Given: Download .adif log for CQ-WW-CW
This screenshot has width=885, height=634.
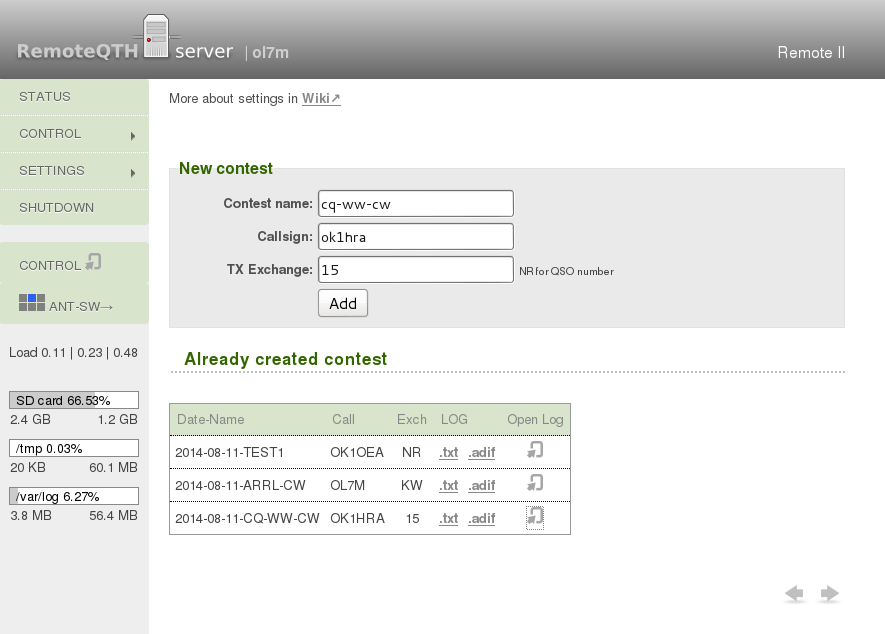Looking at the screenshot, I should click(x=481, y=518).
